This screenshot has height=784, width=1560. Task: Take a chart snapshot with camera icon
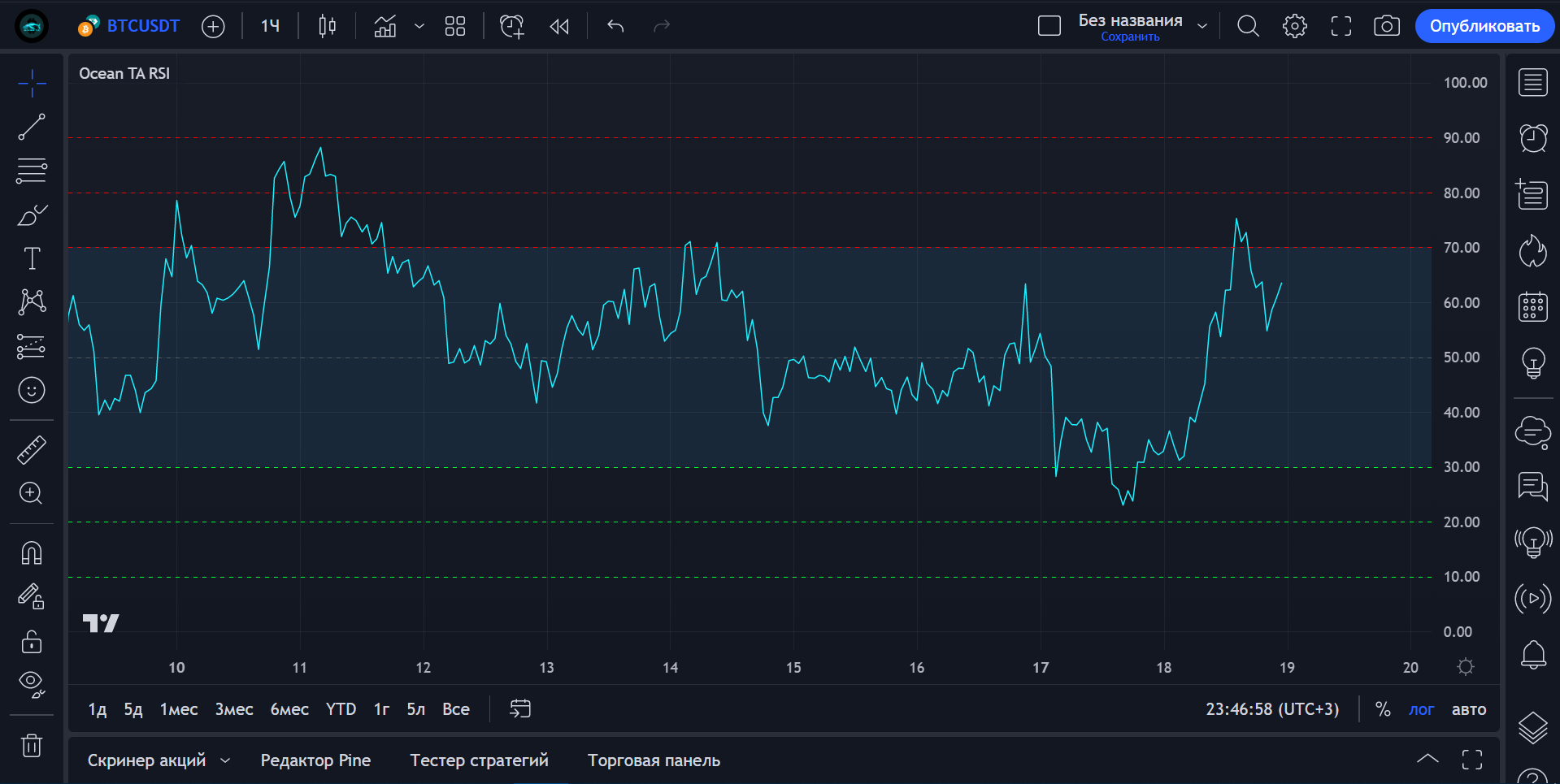tap(1386, 26)
